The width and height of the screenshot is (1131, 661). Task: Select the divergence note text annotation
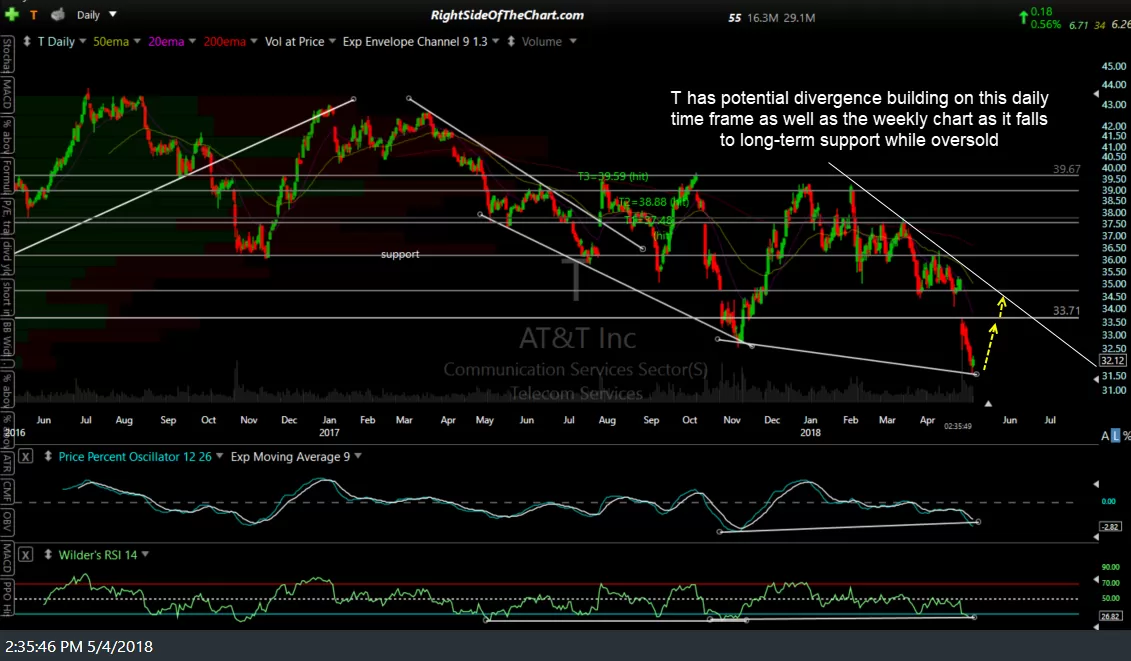[x=859, y=119]
